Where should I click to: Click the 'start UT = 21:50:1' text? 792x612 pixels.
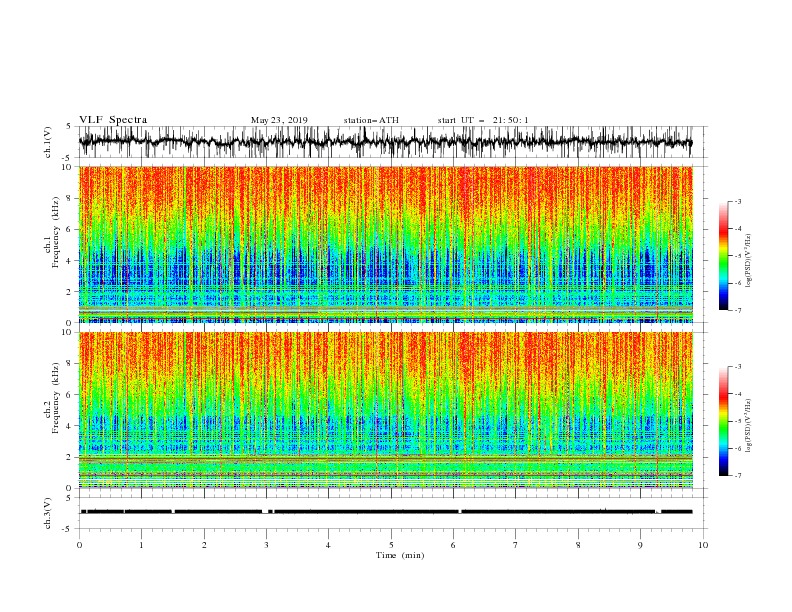point(483,120)
